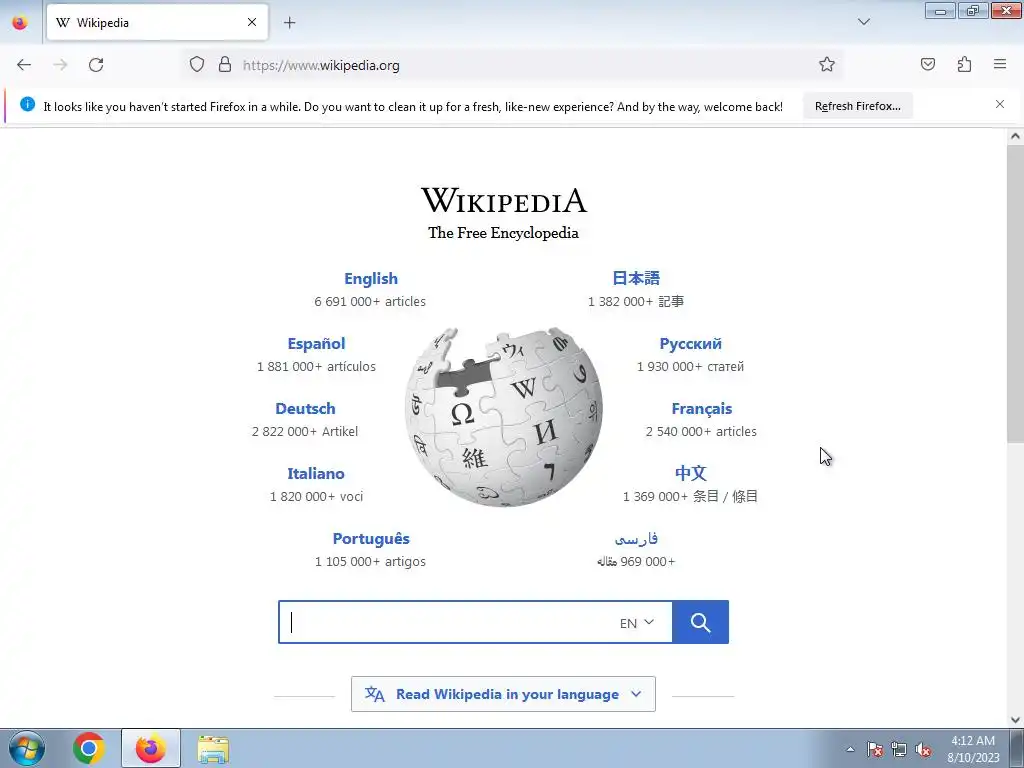View site security via the padlock icon
This screenshot has width=1024, height=768.
point(225,65)
